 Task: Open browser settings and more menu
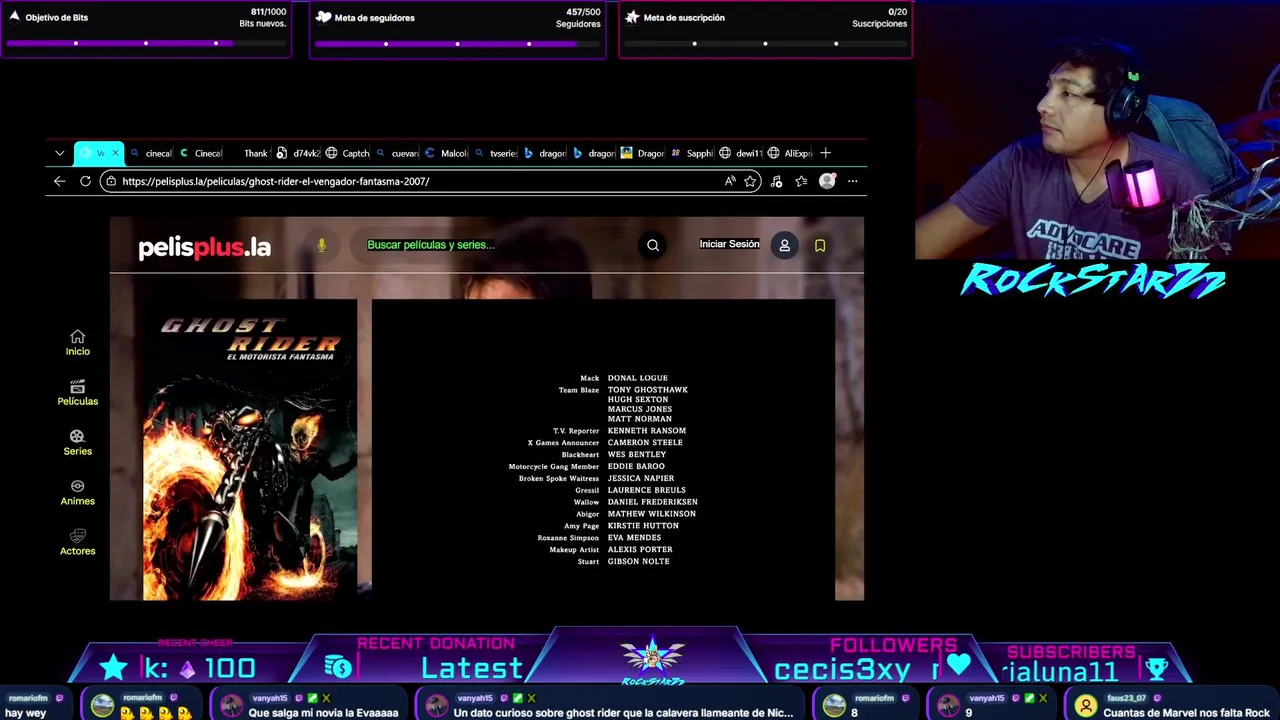[852, 181]
